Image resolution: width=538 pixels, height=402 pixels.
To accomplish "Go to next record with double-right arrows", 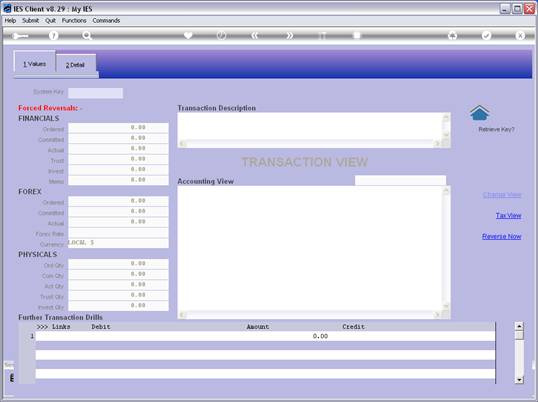I will pyautogui.click(x=289, y=35).
